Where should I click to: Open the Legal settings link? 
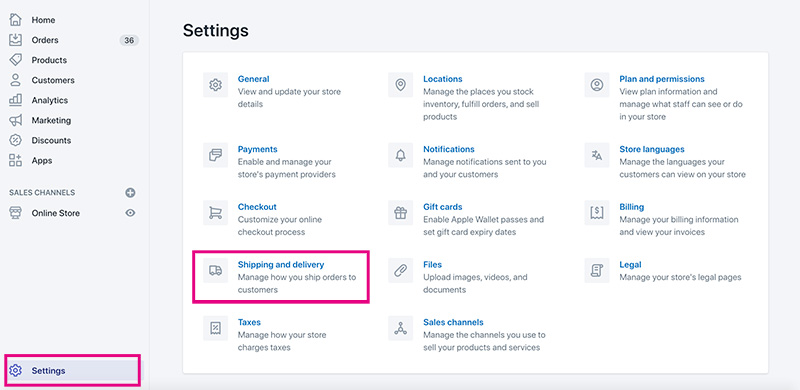coord(630,264)
